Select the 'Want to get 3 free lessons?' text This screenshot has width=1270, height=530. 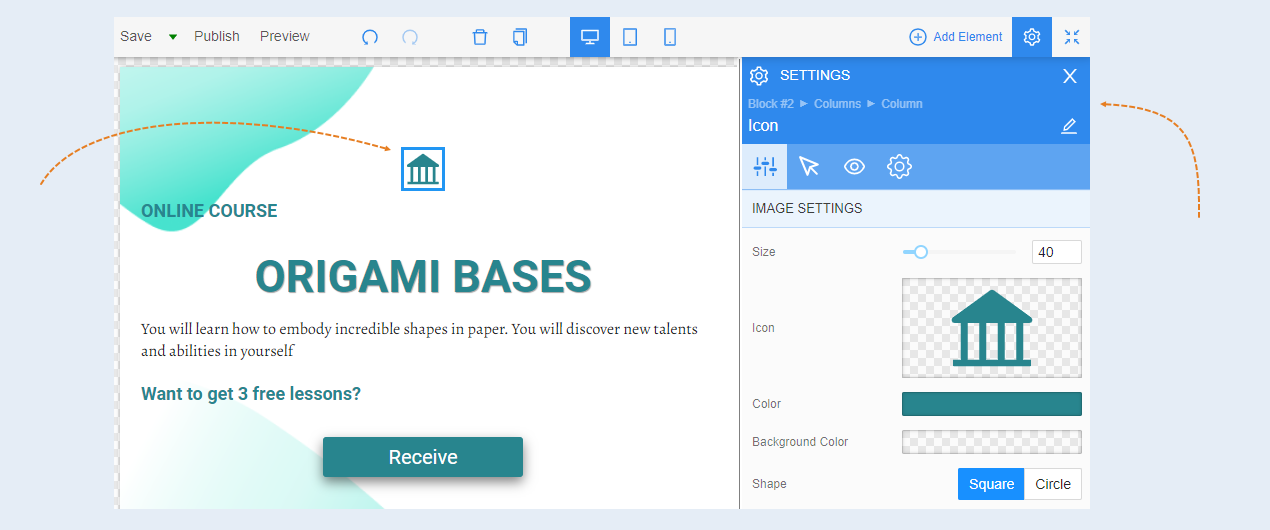[251, 394]
